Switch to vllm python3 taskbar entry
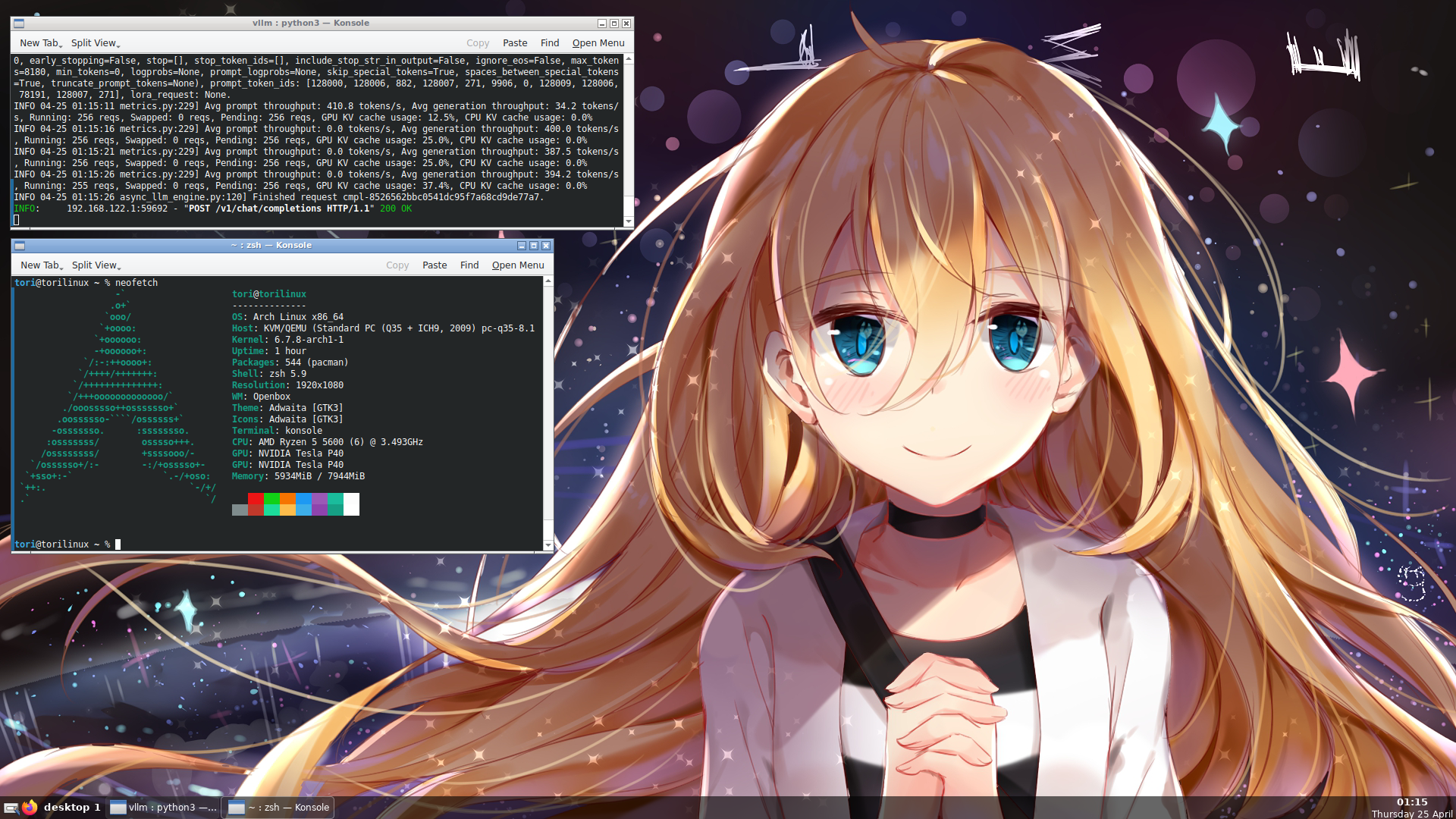The image size is (1456, 819). [165, 808]
